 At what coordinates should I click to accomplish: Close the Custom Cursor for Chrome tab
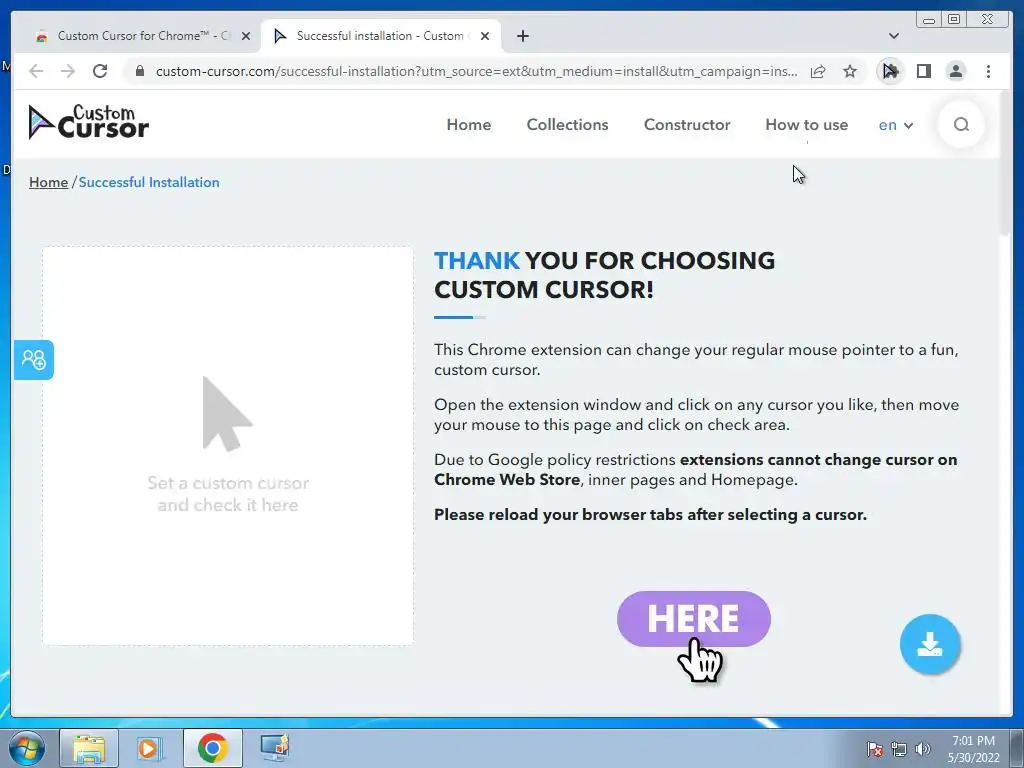pos(246,36)
